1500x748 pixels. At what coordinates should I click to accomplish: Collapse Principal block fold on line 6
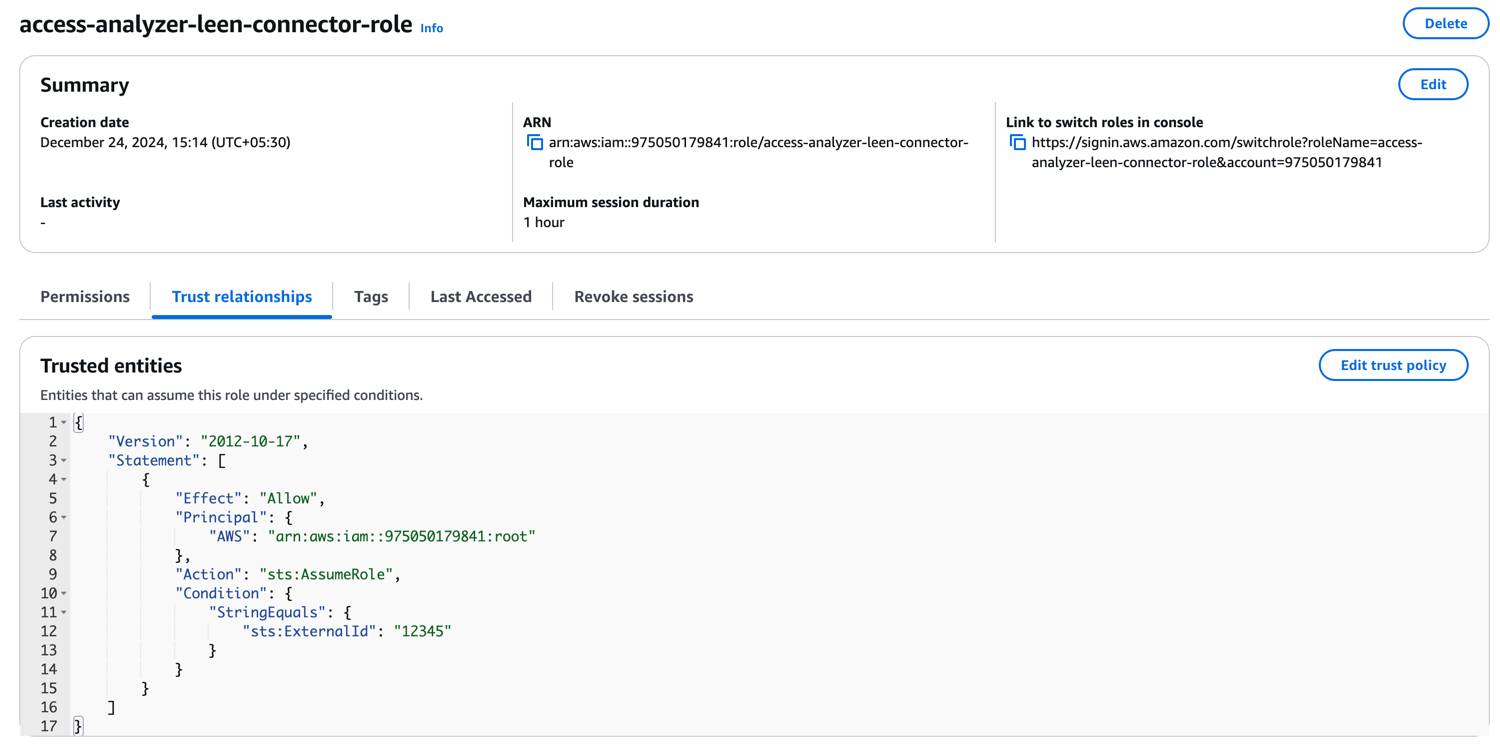(x=64, y=518)
